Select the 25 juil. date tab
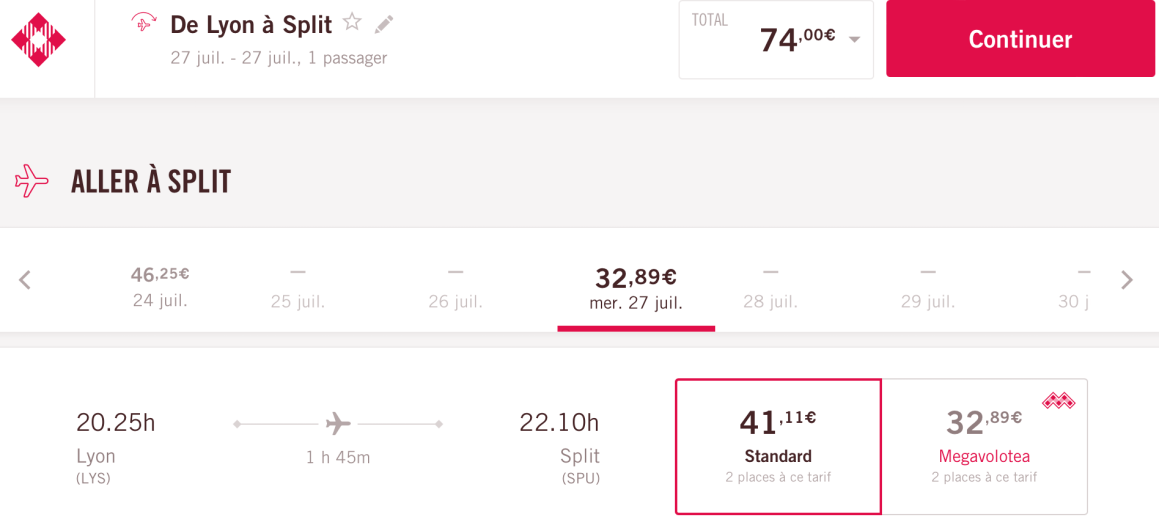This screenshot has height=528, width=1159. tap(298, 288)
